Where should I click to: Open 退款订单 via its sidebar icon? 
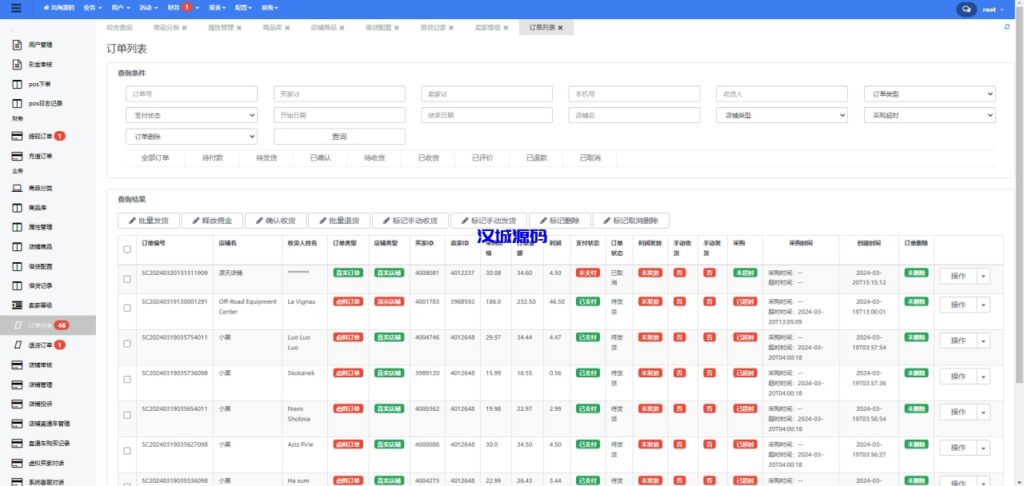pos(18,345)
